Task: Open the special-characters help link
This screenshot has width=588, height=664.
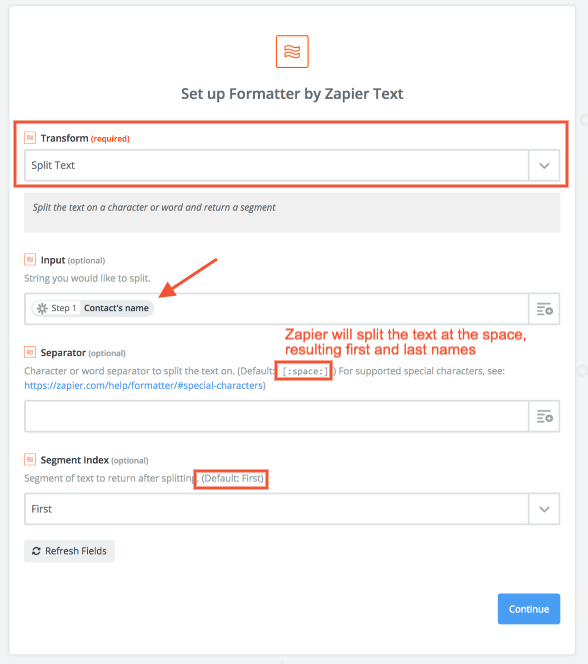Action: tap(144, 385)
